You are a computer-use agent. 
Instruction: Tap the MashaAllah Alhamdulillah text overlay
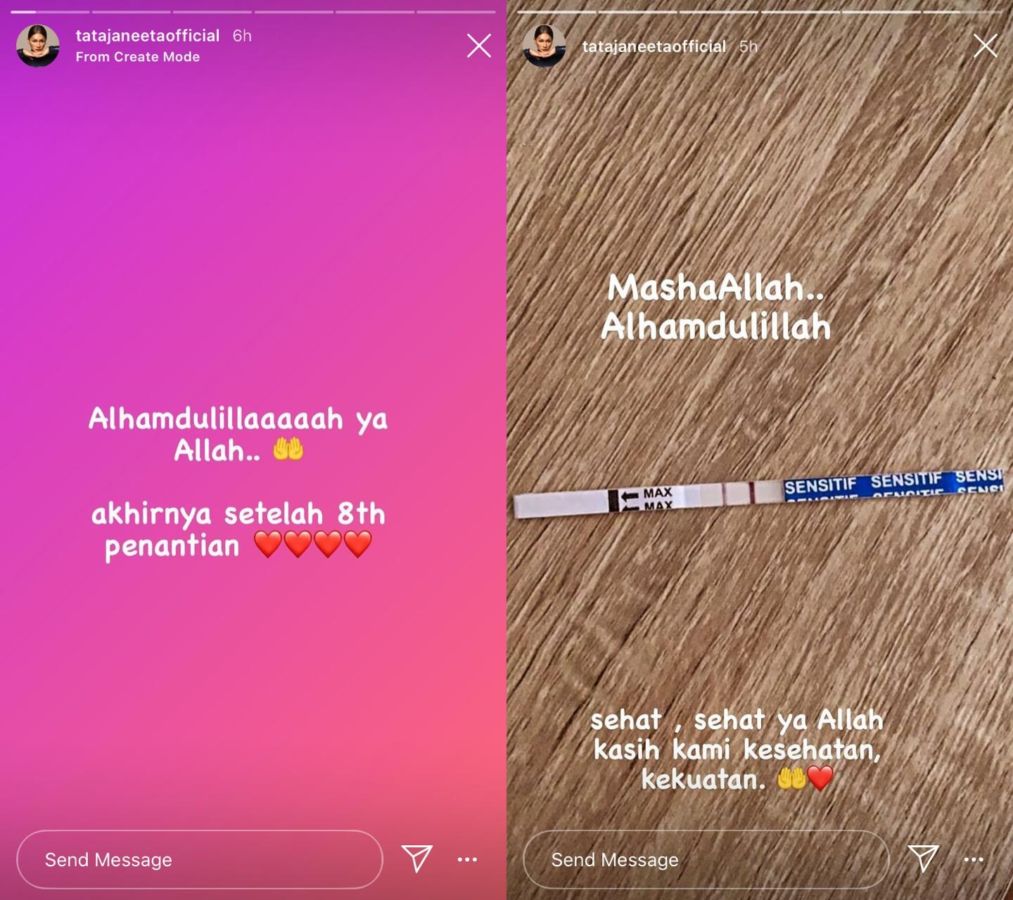[x=716, y=308]
